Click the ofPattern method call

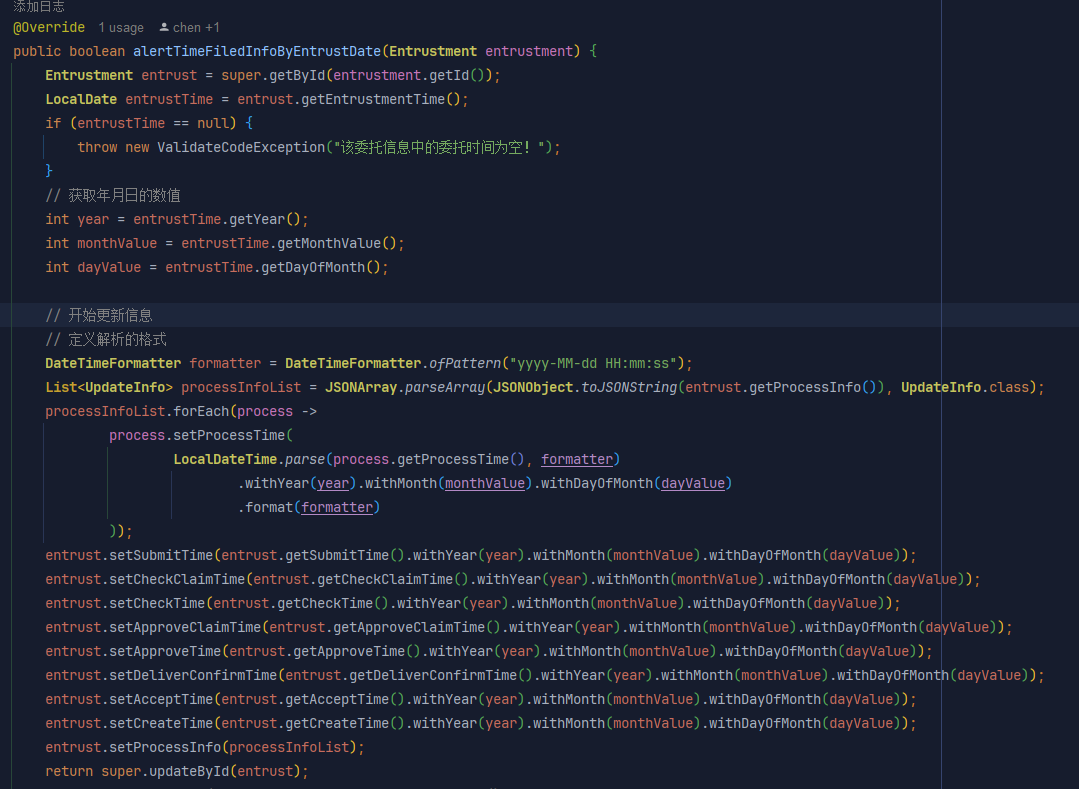point(465,363)
